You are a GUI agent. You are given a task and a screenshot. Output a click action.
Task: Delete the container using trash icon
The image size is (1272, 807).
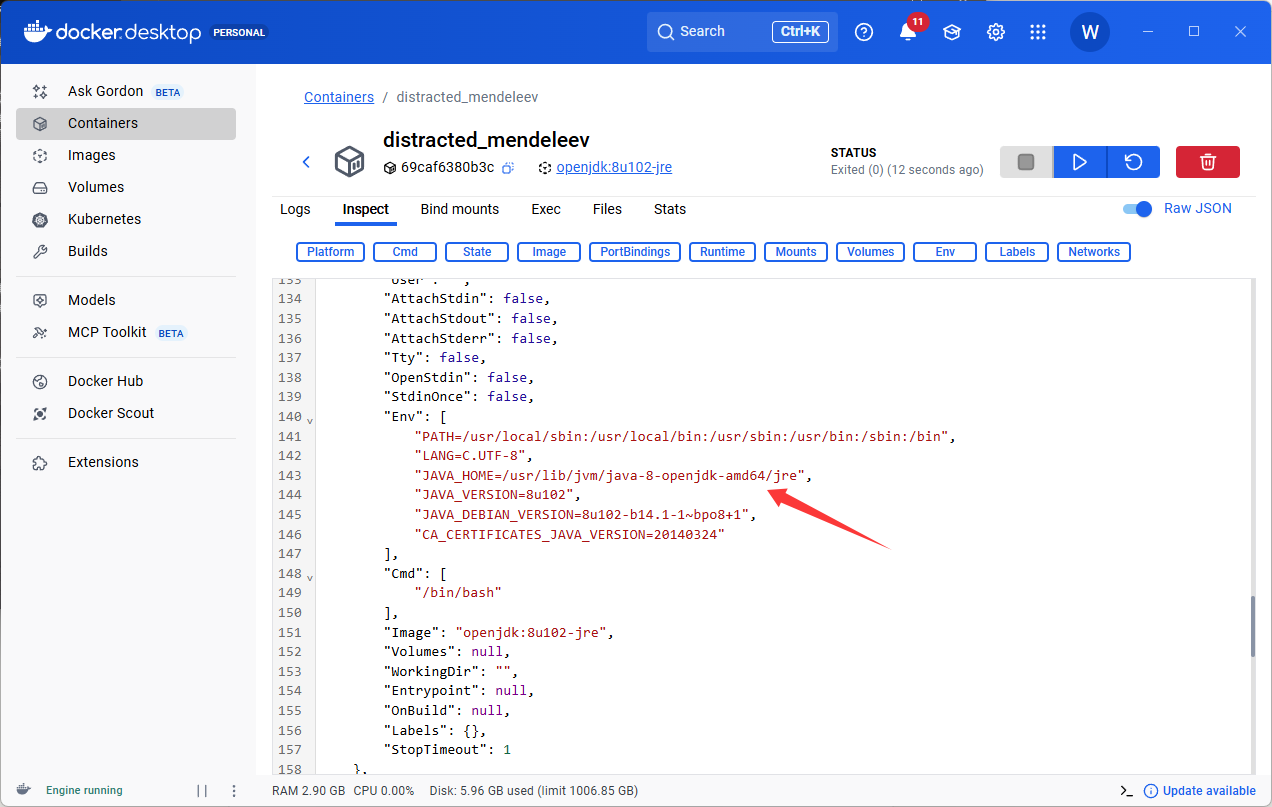(1207, 162)
